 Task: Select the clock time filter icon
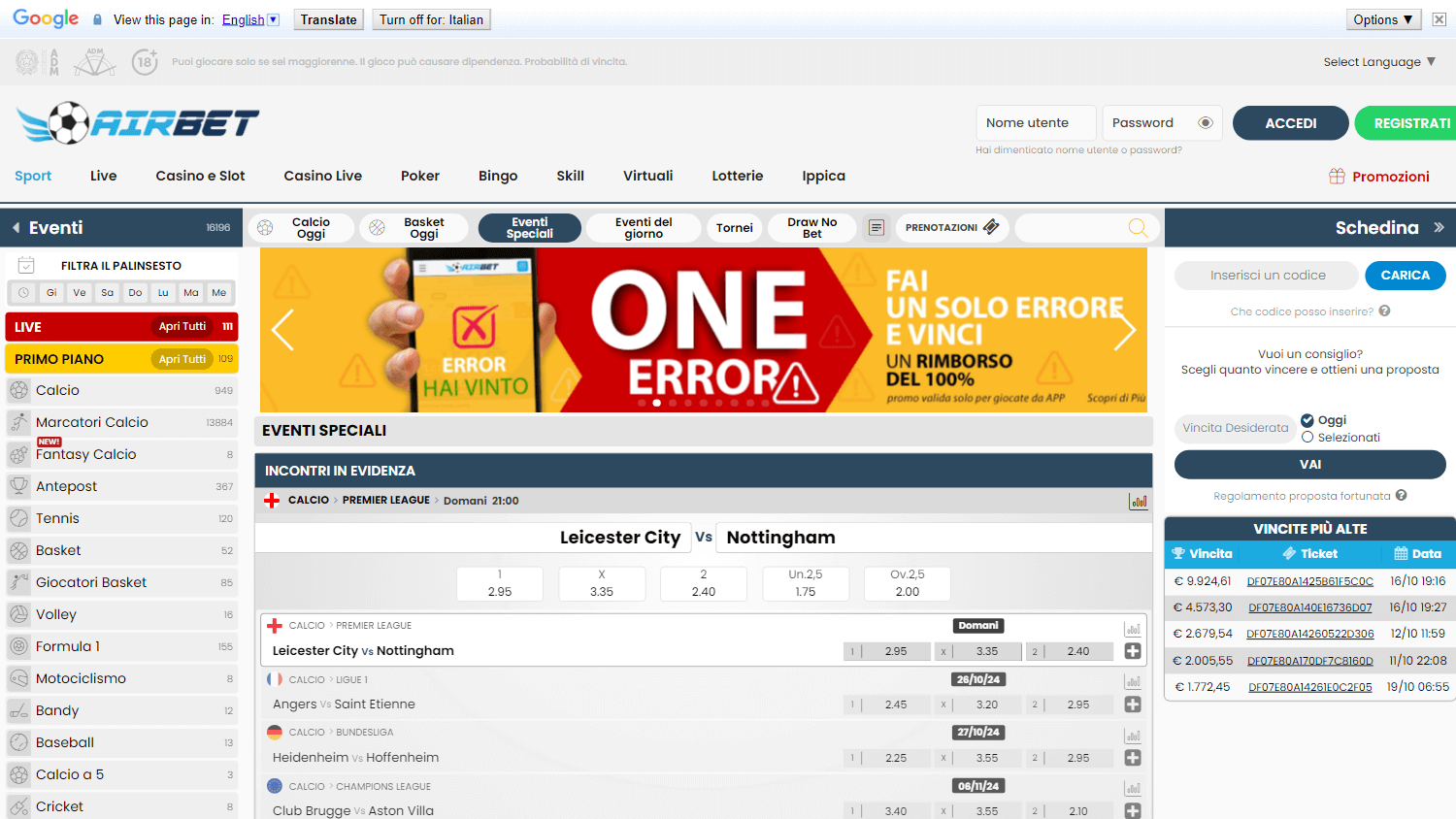(x=23, y=292)
